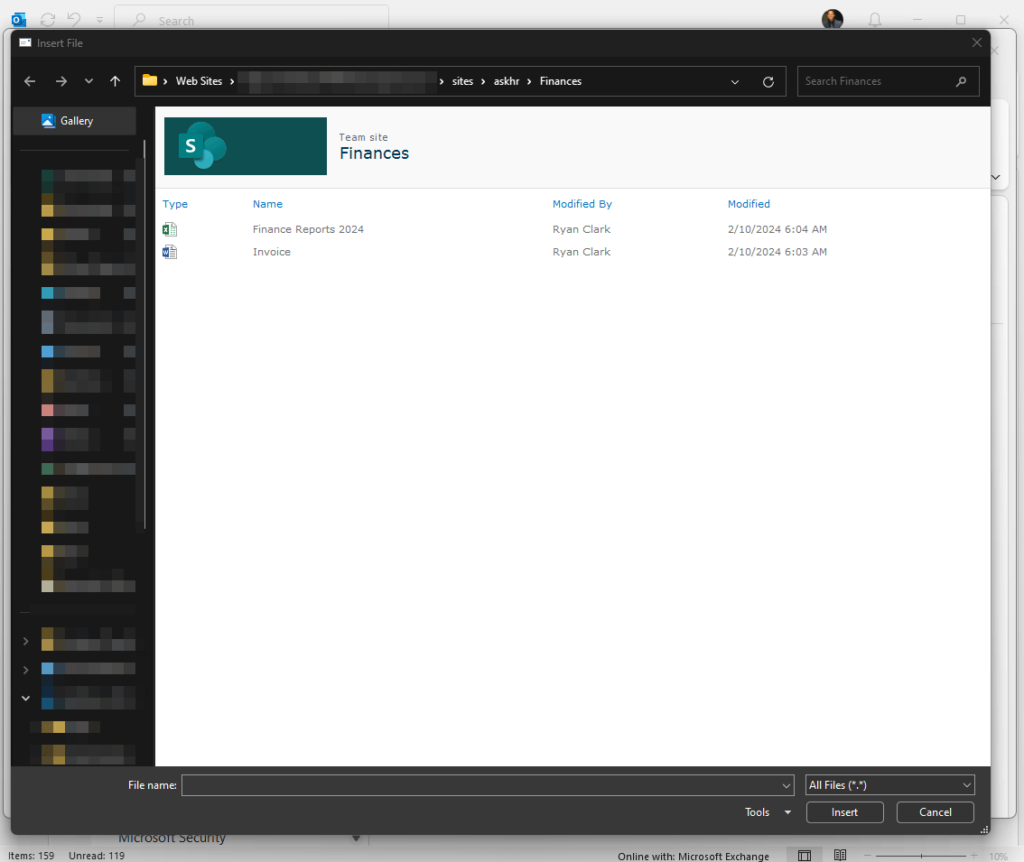1024x862 pixels.
Task: Go forward using the forward arrow
Action: 61,81
